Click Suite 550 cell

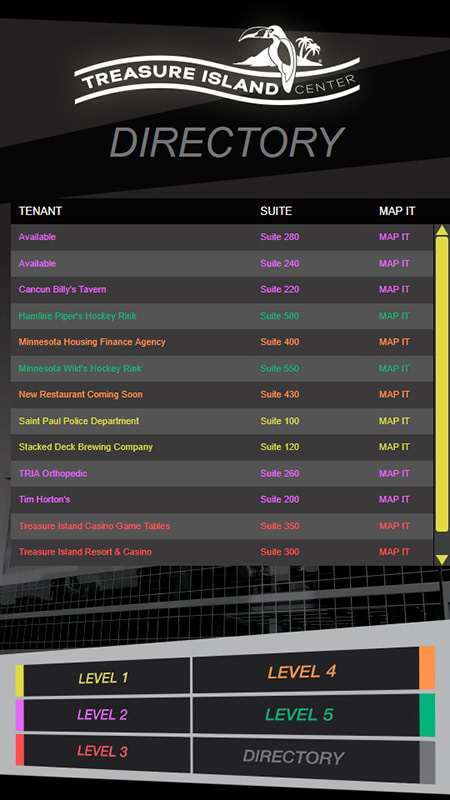(280, 368)
